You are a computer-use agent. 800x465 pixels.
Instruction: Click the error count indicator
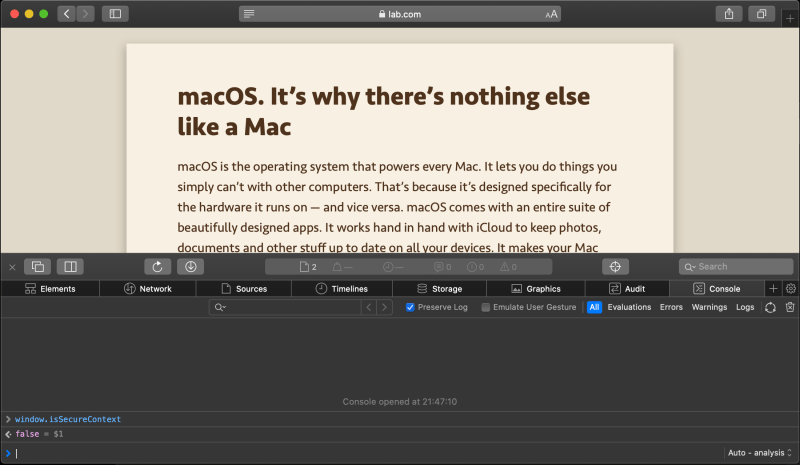[476, 266]
